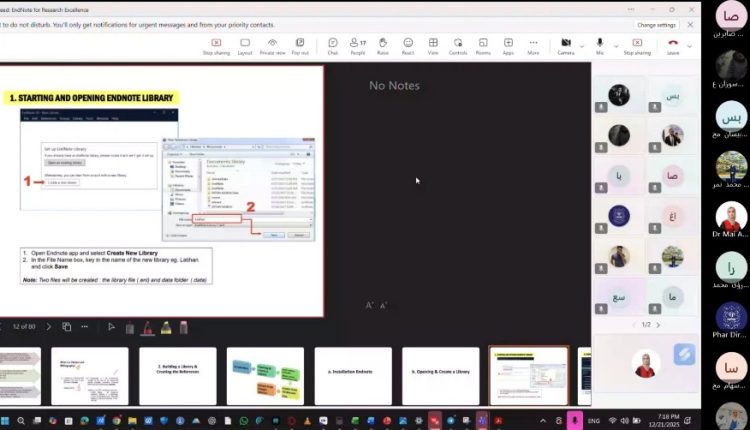Toggle Private view for the presentation

[x=272, y=45]
